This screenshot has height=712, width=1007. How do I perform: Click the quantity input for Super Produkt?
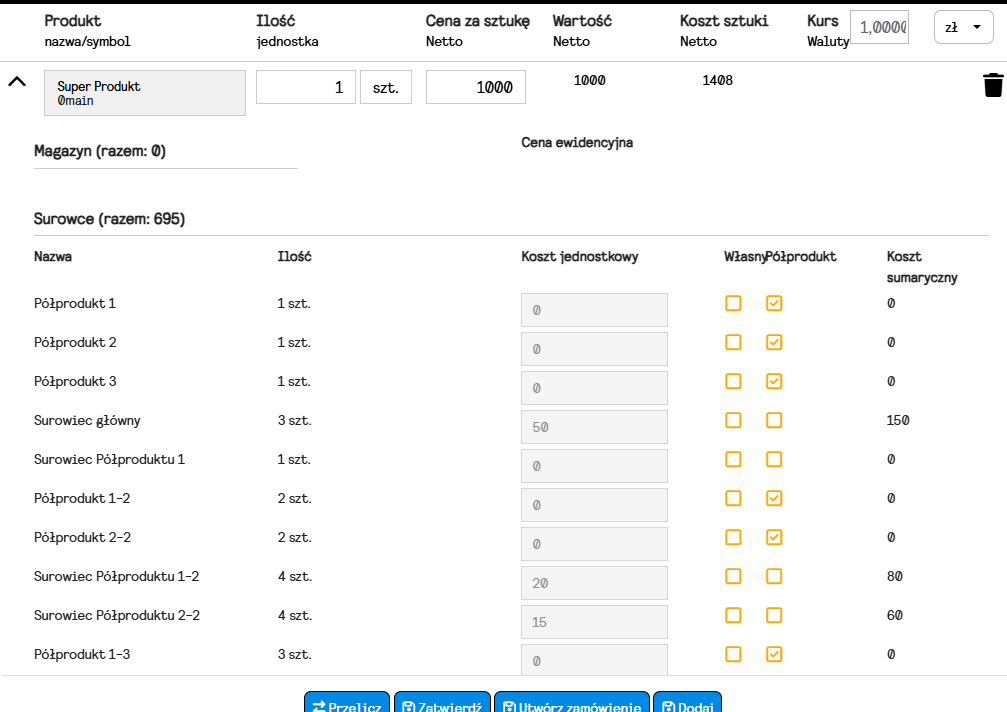click(306, 87)
